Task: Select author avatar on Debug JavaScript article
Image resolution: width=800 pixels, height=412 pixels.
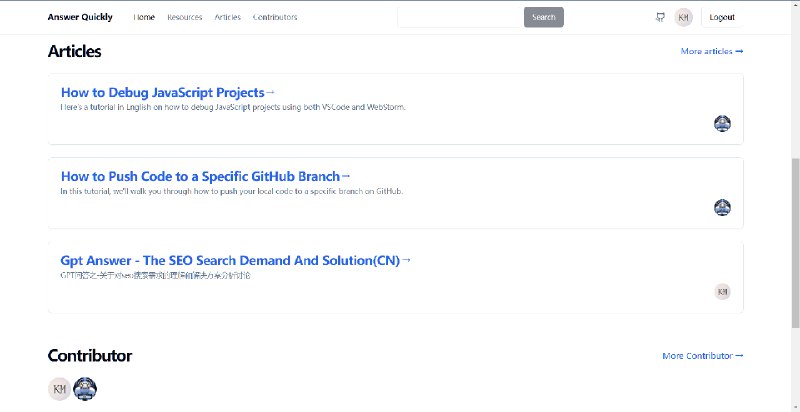Action: [x=722, y=123]
